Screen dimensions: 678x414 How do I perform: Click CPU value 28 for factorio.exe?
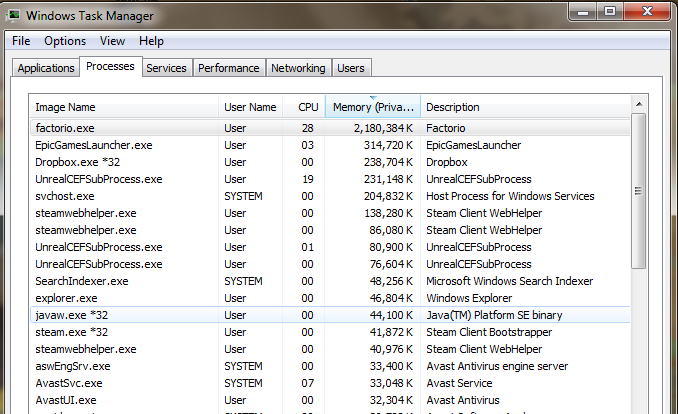tap(307, 128)
